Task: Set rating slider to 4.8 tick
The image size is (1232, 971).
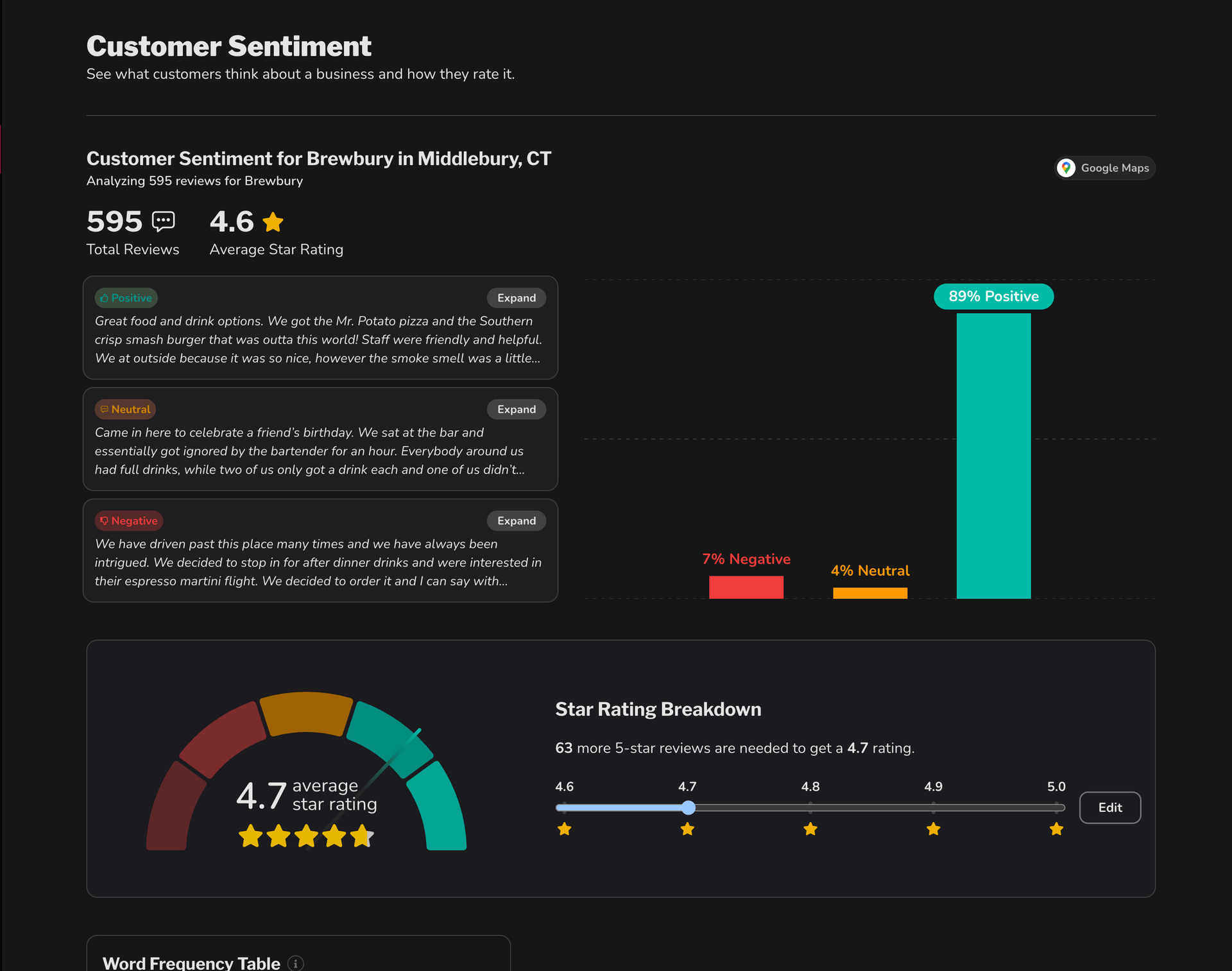Action: pos(810,807)
